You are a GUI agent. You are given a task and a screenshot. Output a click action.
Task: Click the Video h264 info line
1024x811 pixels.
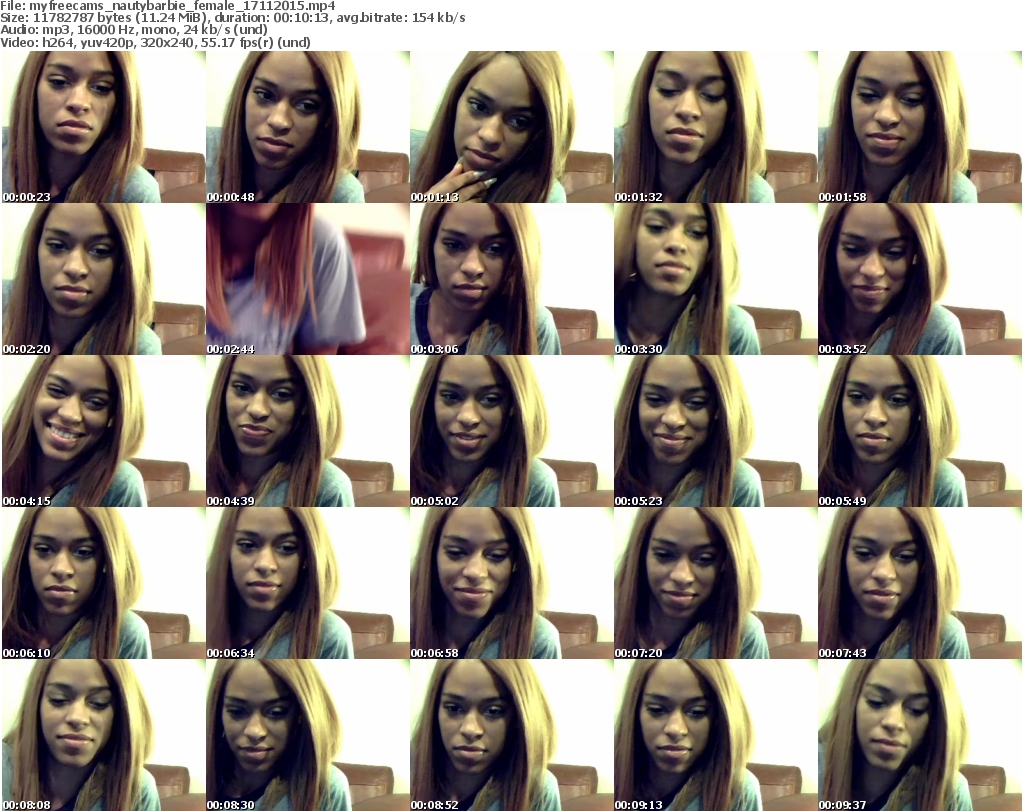pyautogui.click(x=155, y=42)
